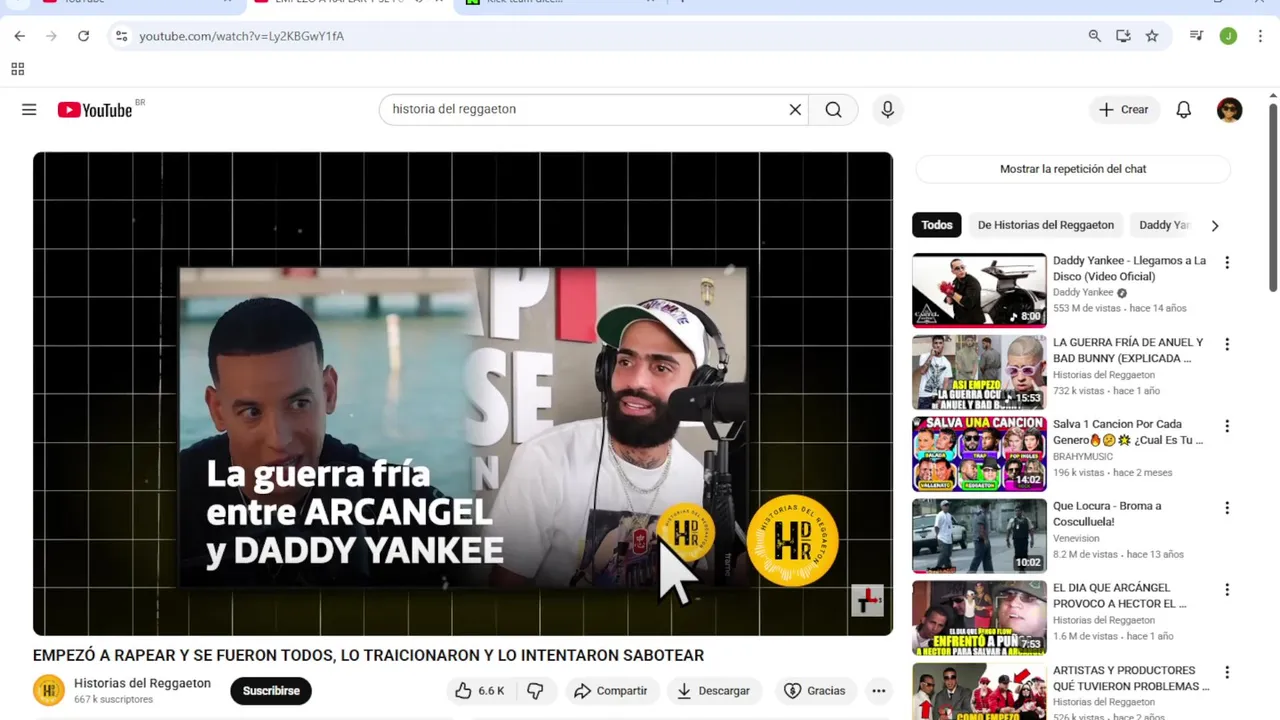The image size is (1280, 720).
Task: Click the Daddy Yankee channel name
Action: (1083, 293)
